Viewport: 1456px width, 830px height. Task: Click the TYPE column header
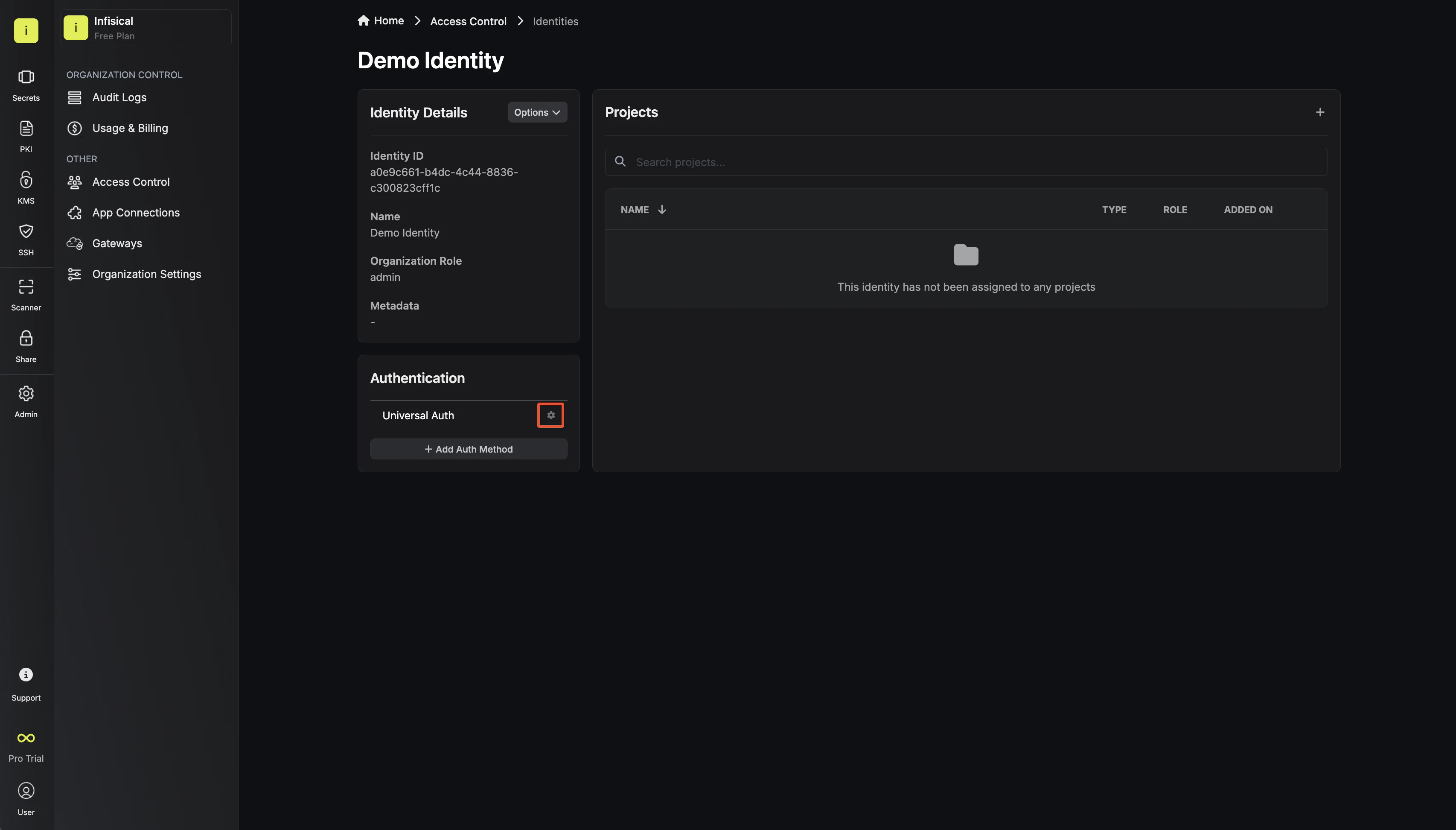click(1114, 210)
